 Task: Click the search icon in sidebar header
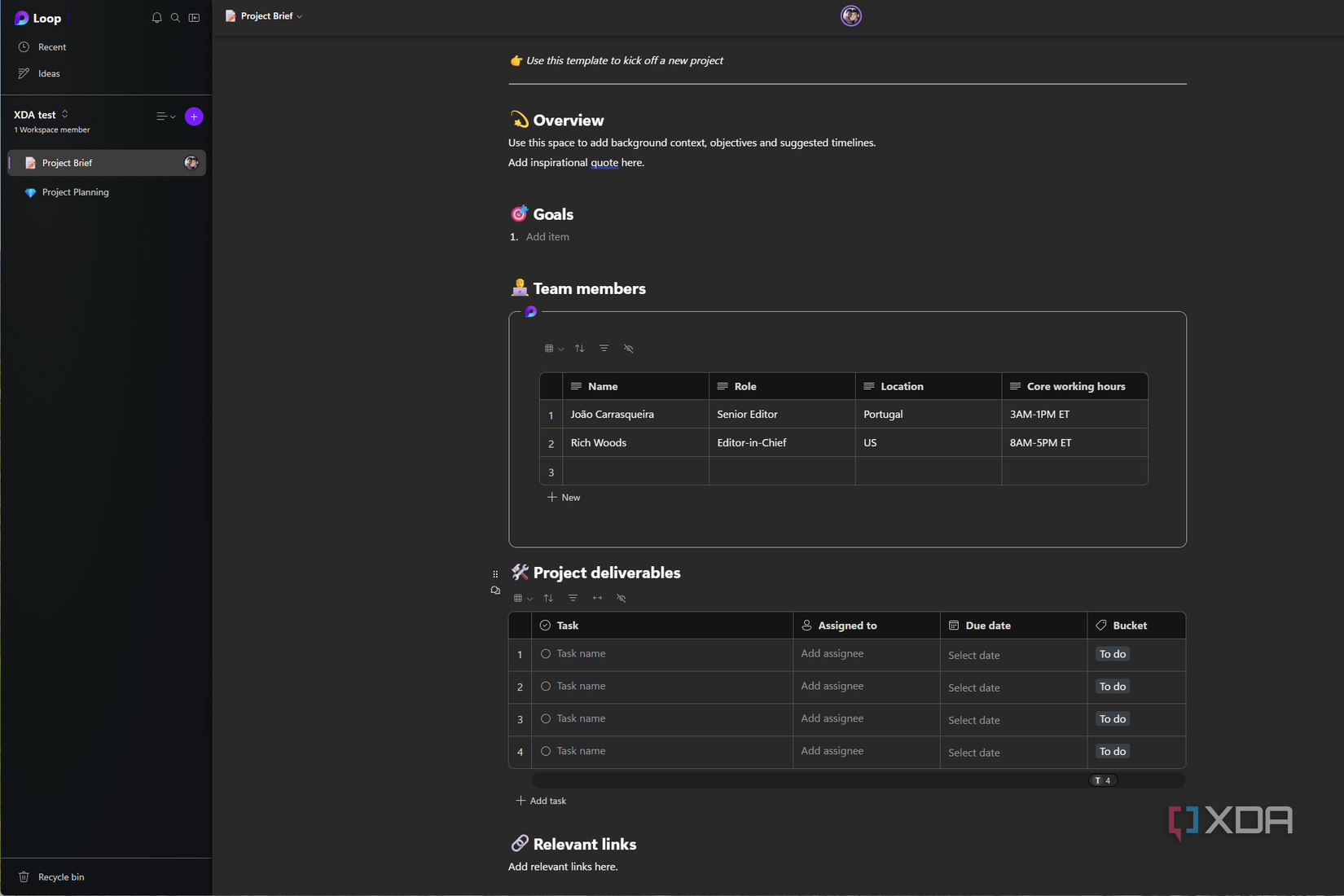(x=175, y=18)
